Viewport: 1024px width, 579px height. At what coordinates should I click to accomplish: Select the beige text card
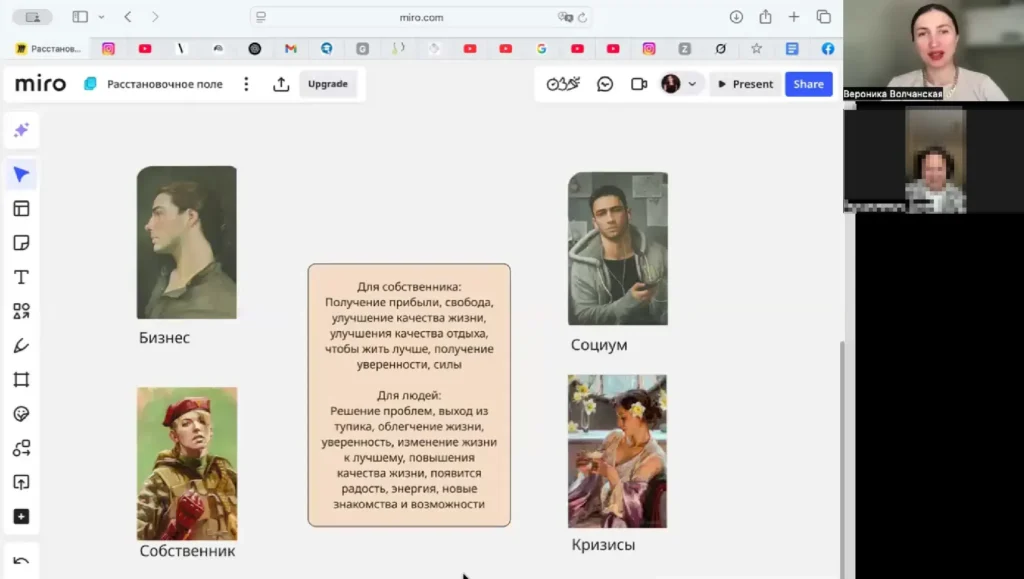(409, 395)
